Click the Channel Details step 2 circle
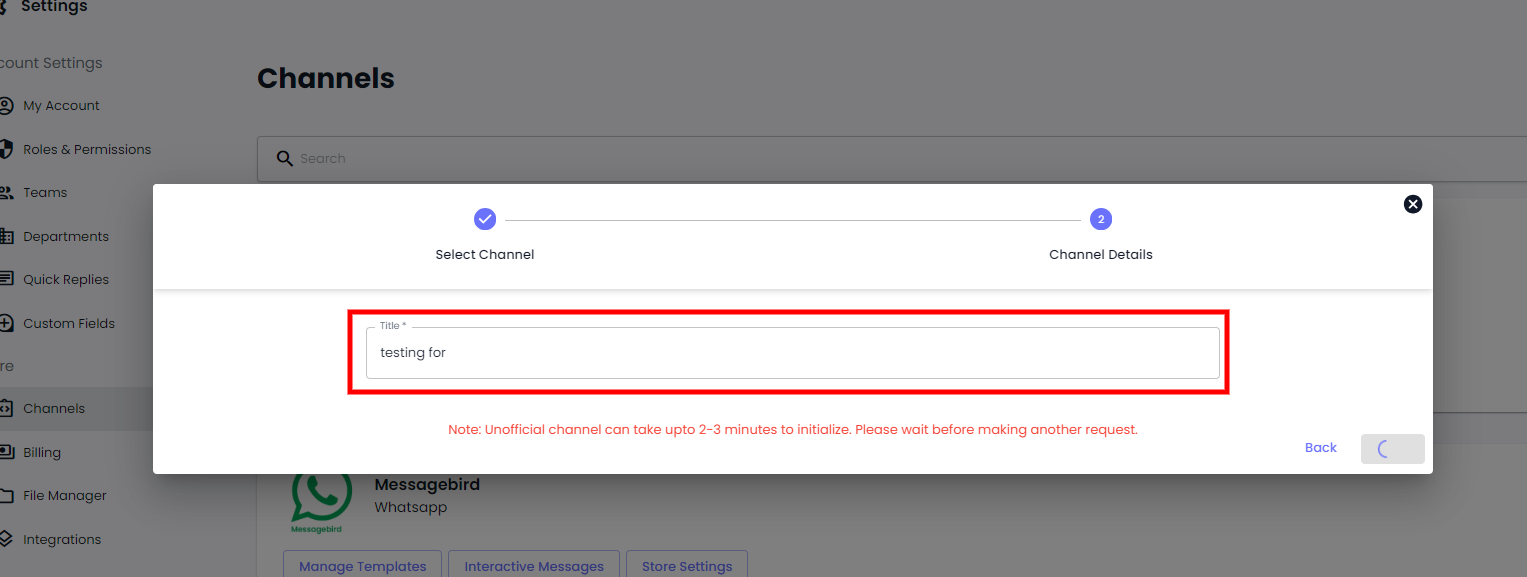 pos(1100,219)
